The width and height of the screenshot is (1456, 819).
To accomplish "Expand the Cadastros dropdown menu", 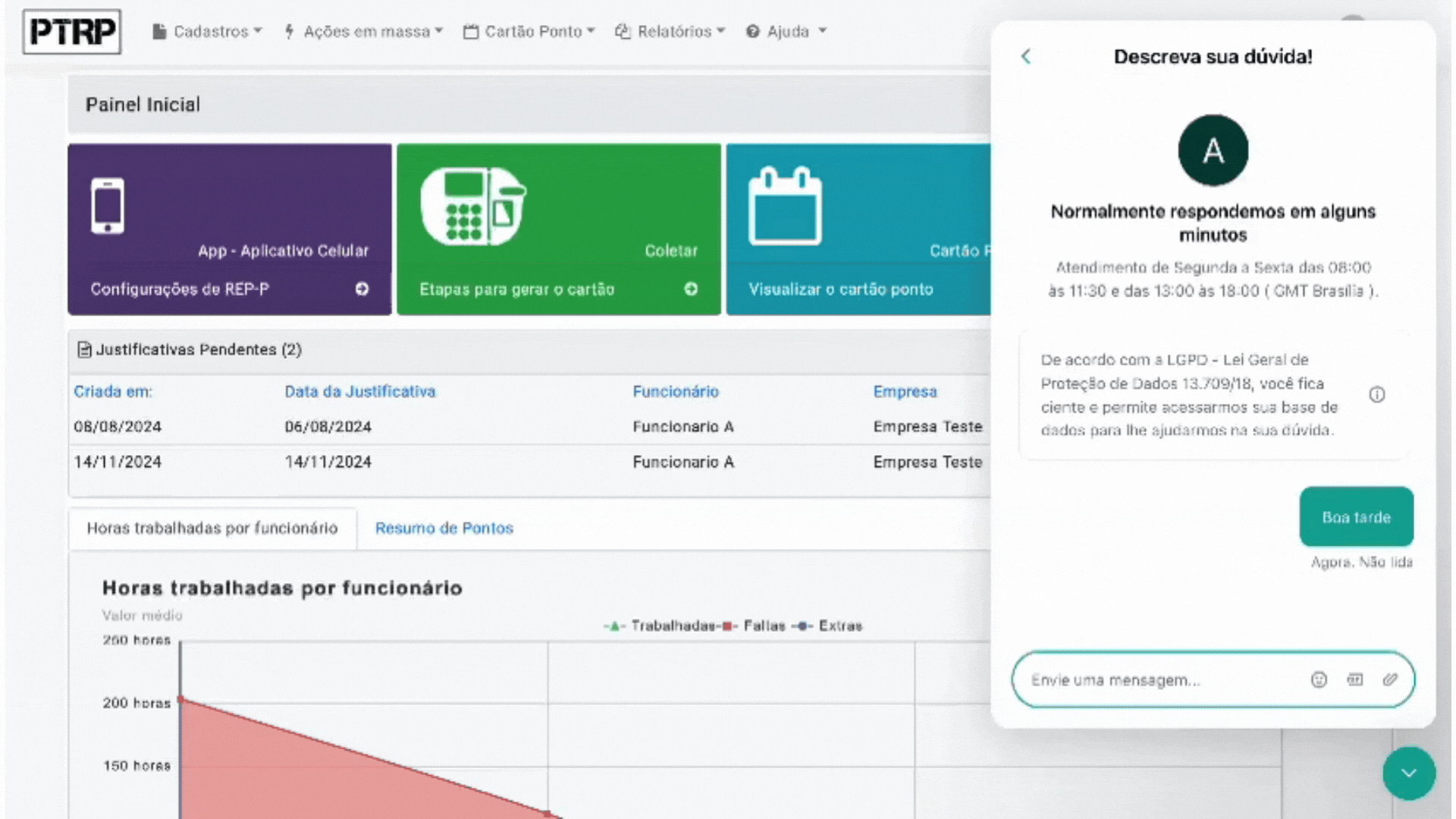I will [x=208, y=31].
